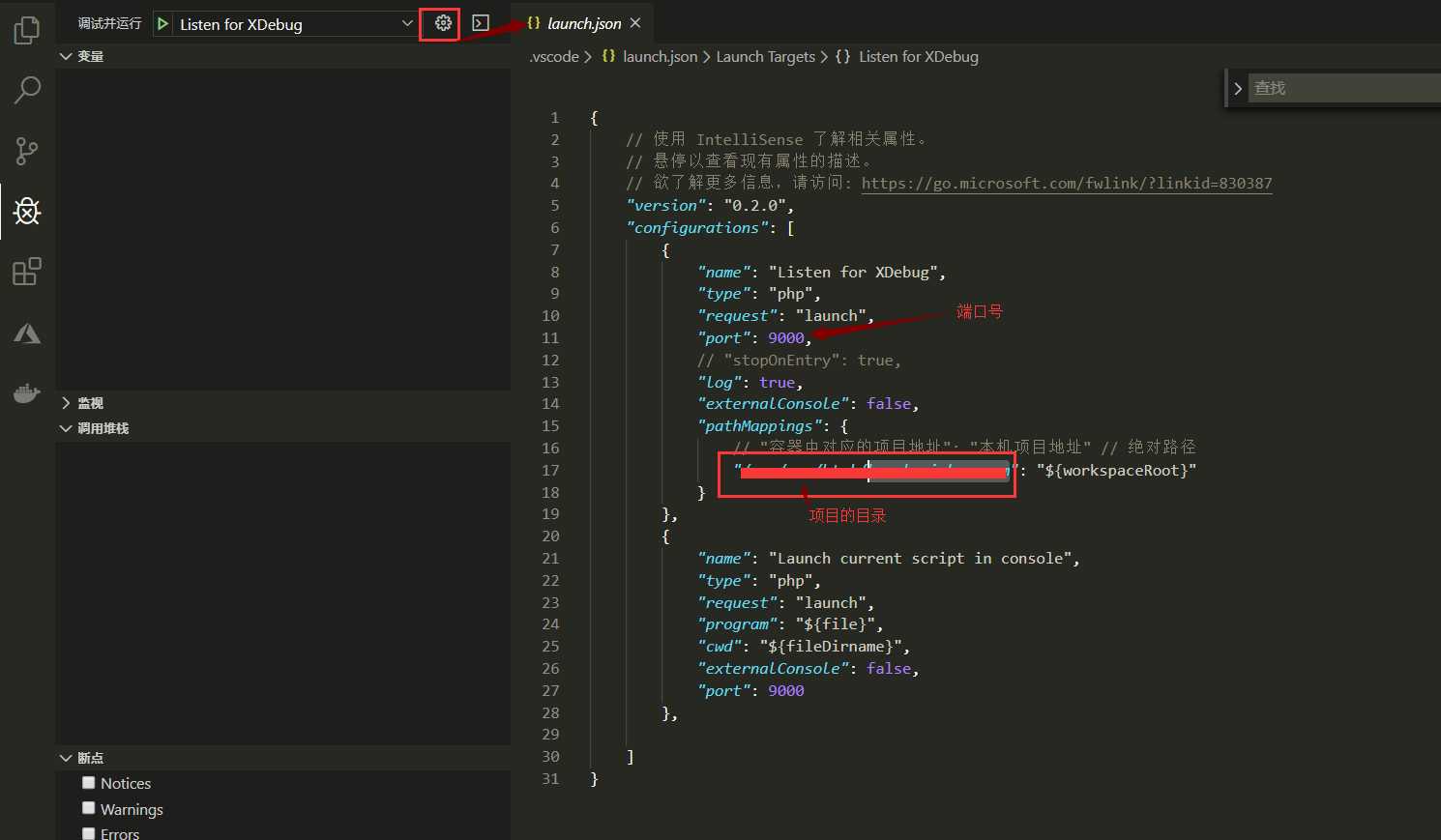Toggle the Warnings breakpoint checkbox
Viewport: 1441px width, 840px height.
click(89, 808)
